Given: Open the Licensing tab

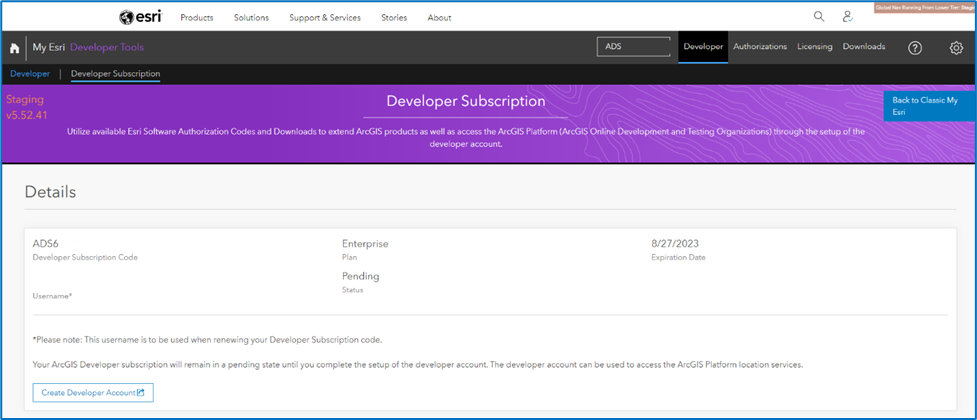Looking at the screenshot, I should pyautogui.click(x=815, y=46).
